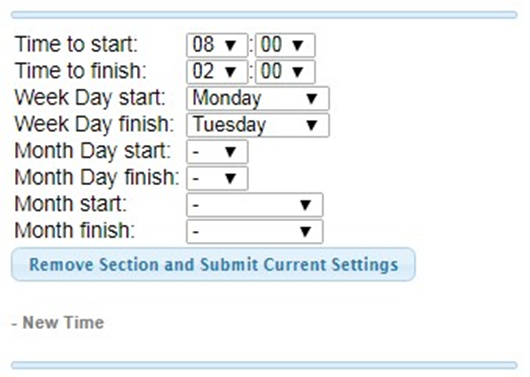Expand the Week Day start dropdown showing Monday
The height and width of the screenshot is (377, 530).
[x=258, y=98]
